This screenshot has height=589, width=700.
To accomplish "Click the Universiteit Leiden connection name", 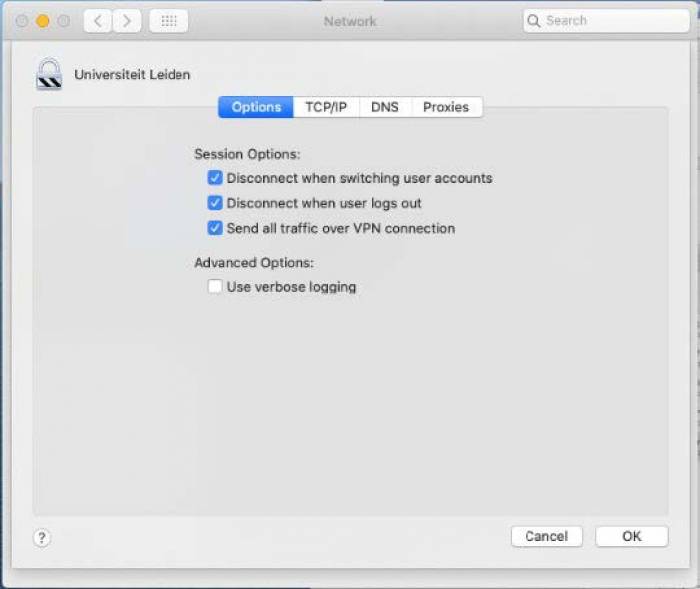I will [132, 75].
